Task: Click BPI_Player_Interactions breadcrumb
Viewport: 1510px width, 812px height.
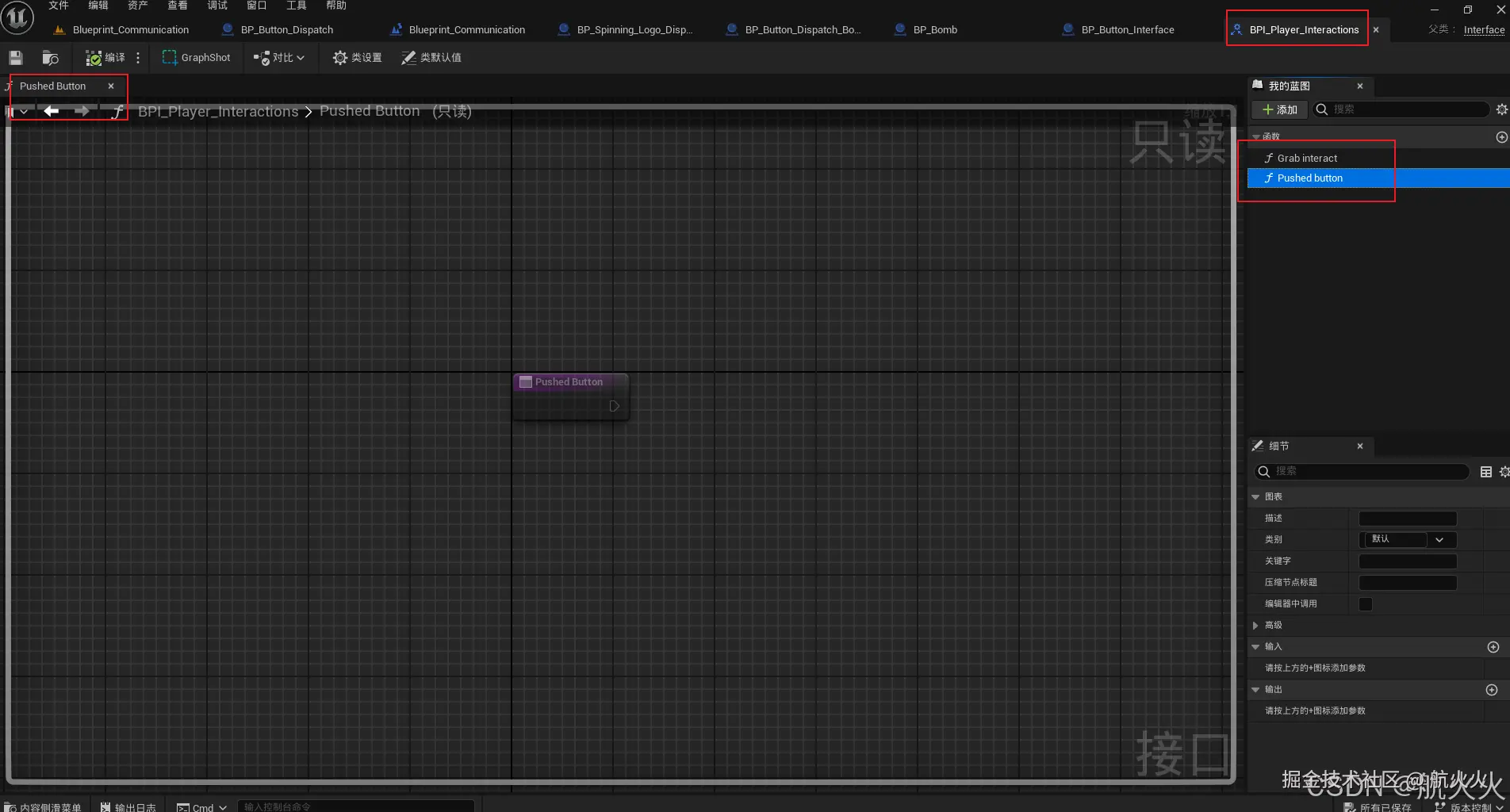Action: (218, 112)
